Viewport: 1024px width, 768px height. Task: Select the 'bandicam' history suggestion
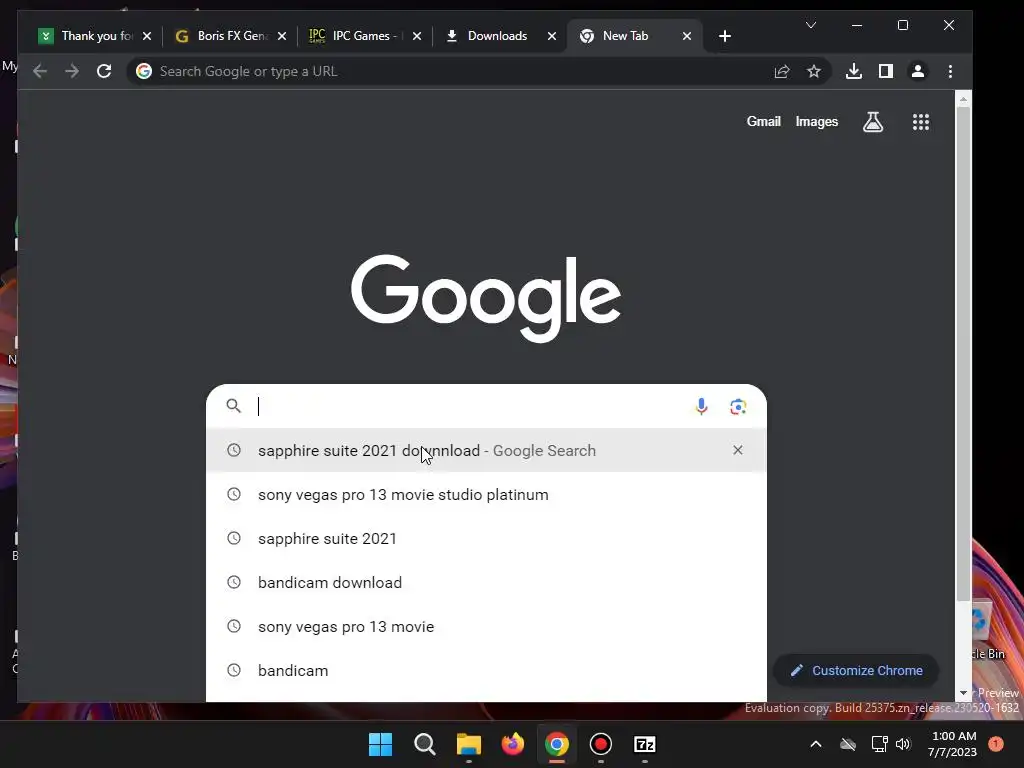tap(486, 670)
